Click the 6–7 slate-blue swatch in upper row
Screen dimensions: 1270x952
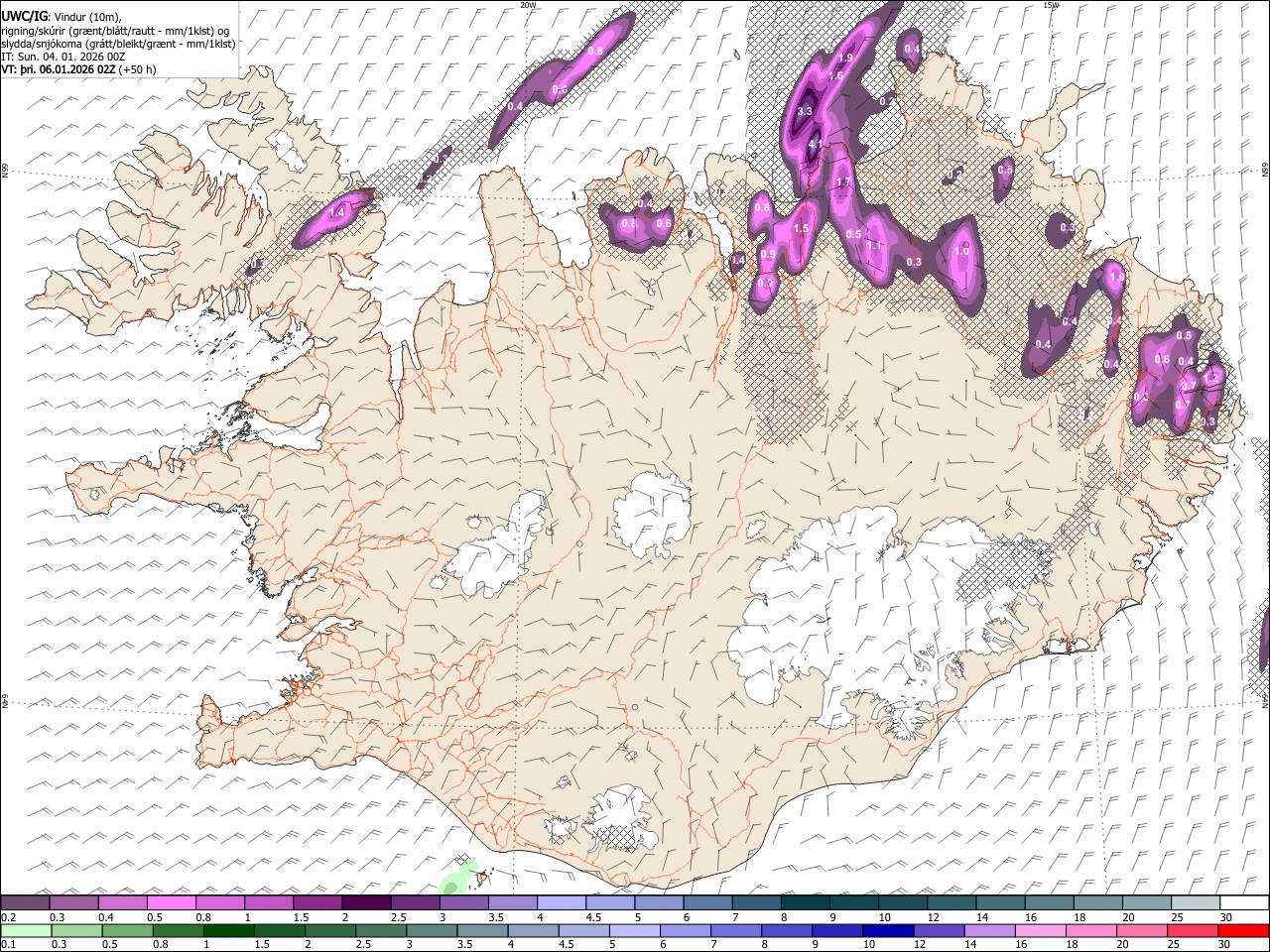(x=706, y=902)
